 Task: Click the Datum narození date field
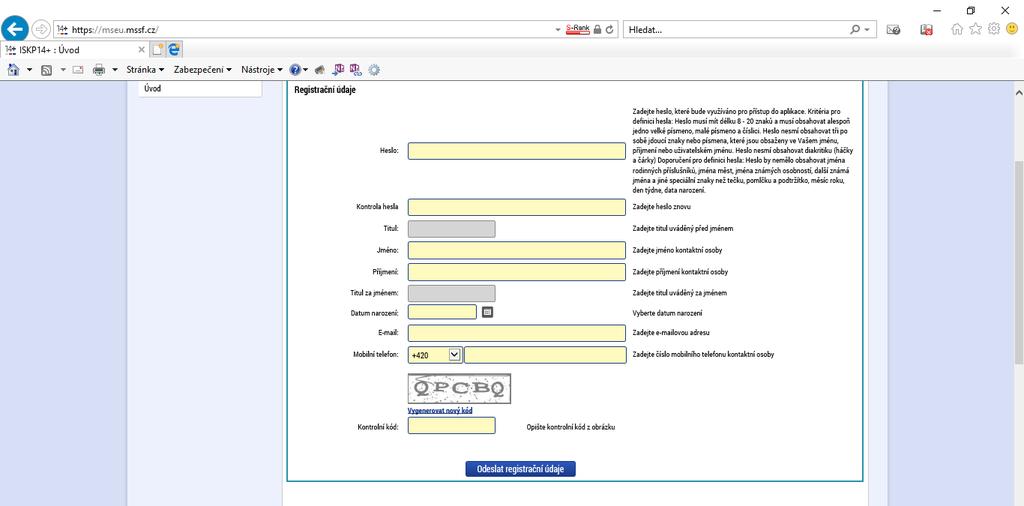click(x=442, y=312)
